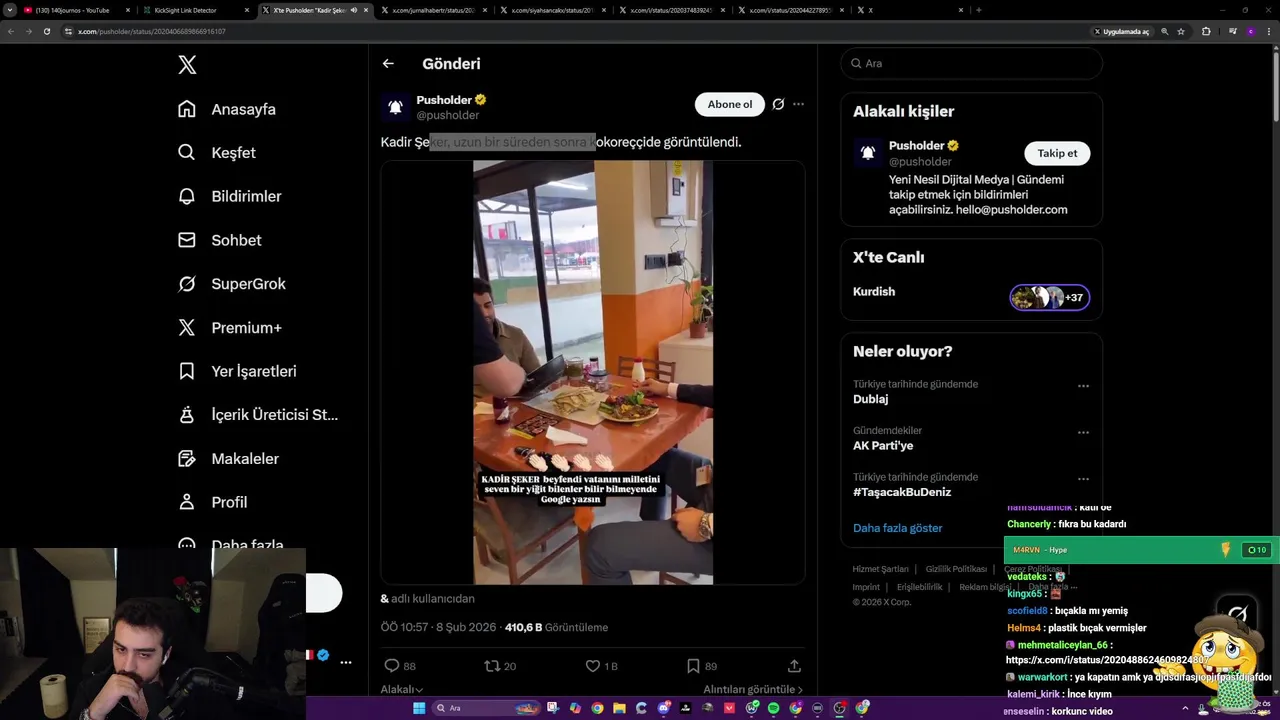Open Anasayfa home icon
The height and width of the screenshot is (720, 1280).
(x=187, y=109)
